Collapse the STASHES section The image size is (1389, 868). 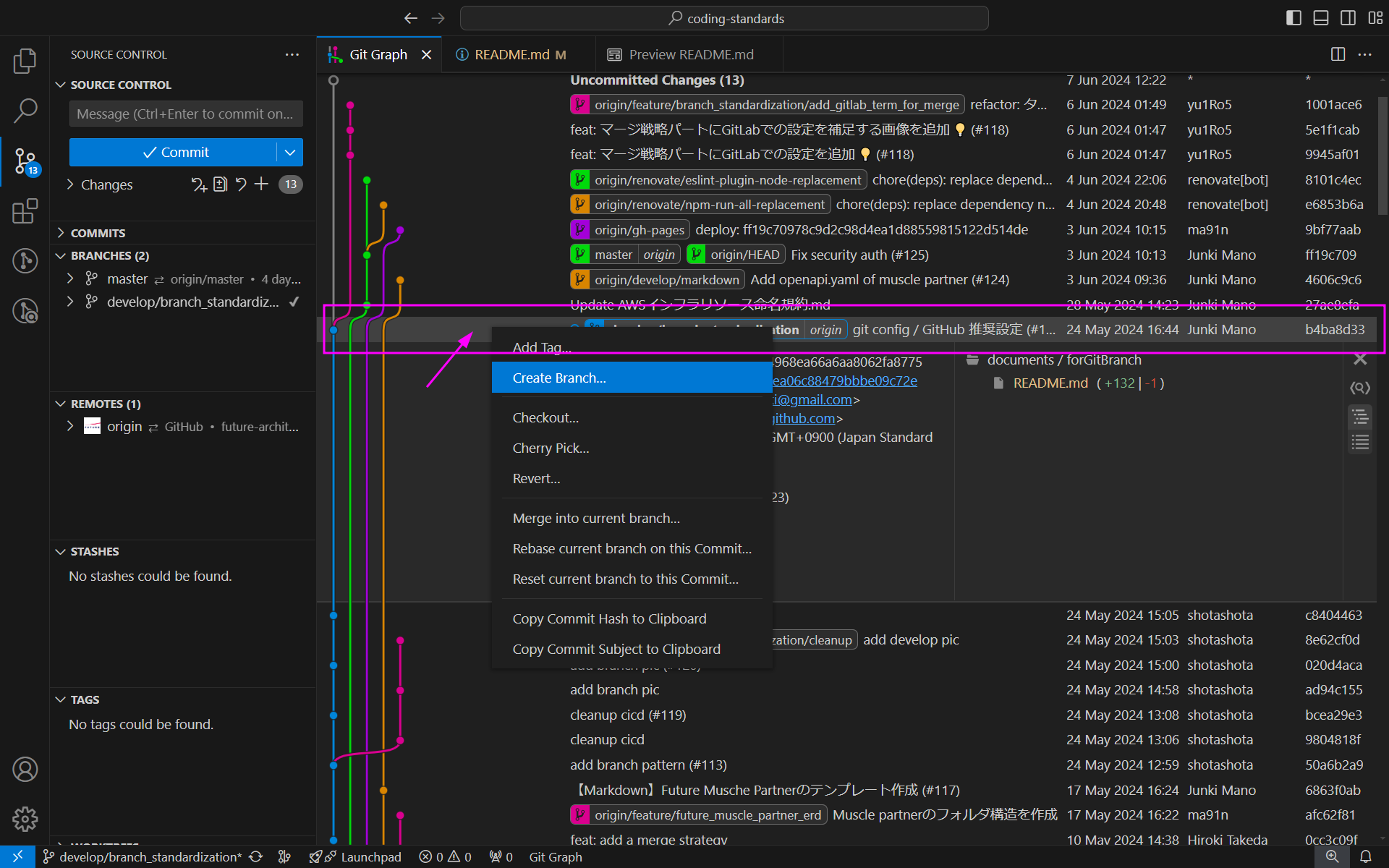[x=61, y=552]
